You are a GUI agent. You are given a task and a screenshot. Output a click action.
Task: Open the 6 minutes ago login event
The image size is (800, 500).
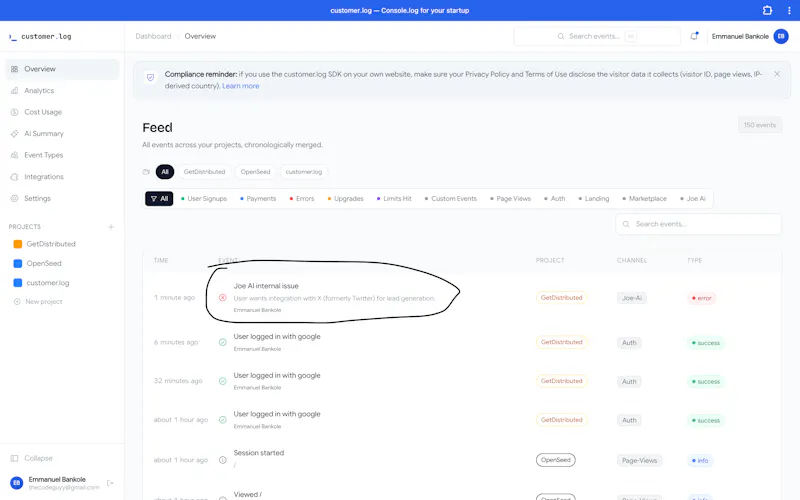(x=462, y=342)
